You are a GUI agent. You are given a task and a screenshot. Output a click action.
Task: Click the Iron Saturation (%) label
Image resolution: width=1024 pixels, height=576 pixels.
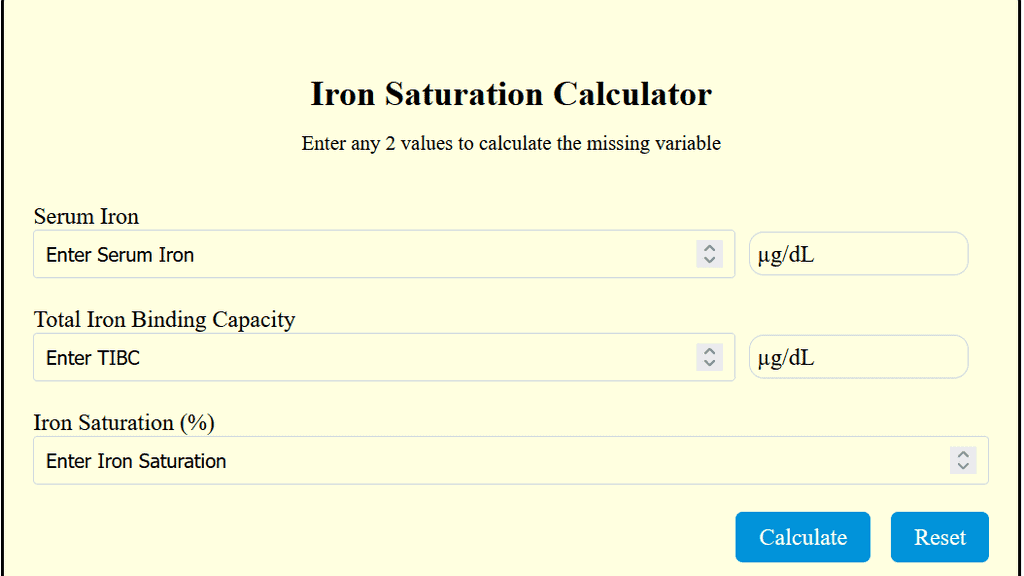[124, 422]
